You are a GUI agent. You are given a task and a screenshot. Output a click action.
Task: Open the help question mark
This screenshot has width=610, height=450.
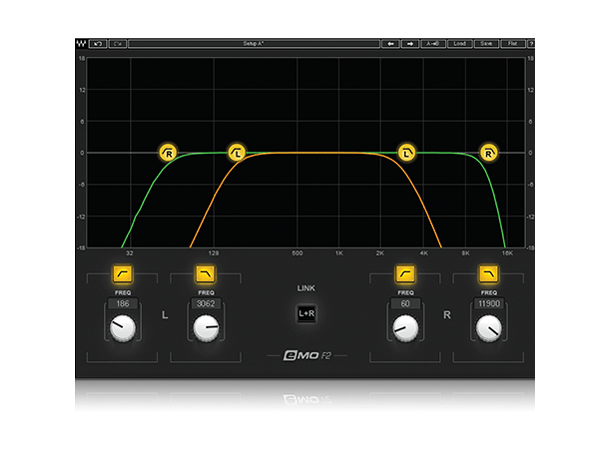tap(531, 44)
